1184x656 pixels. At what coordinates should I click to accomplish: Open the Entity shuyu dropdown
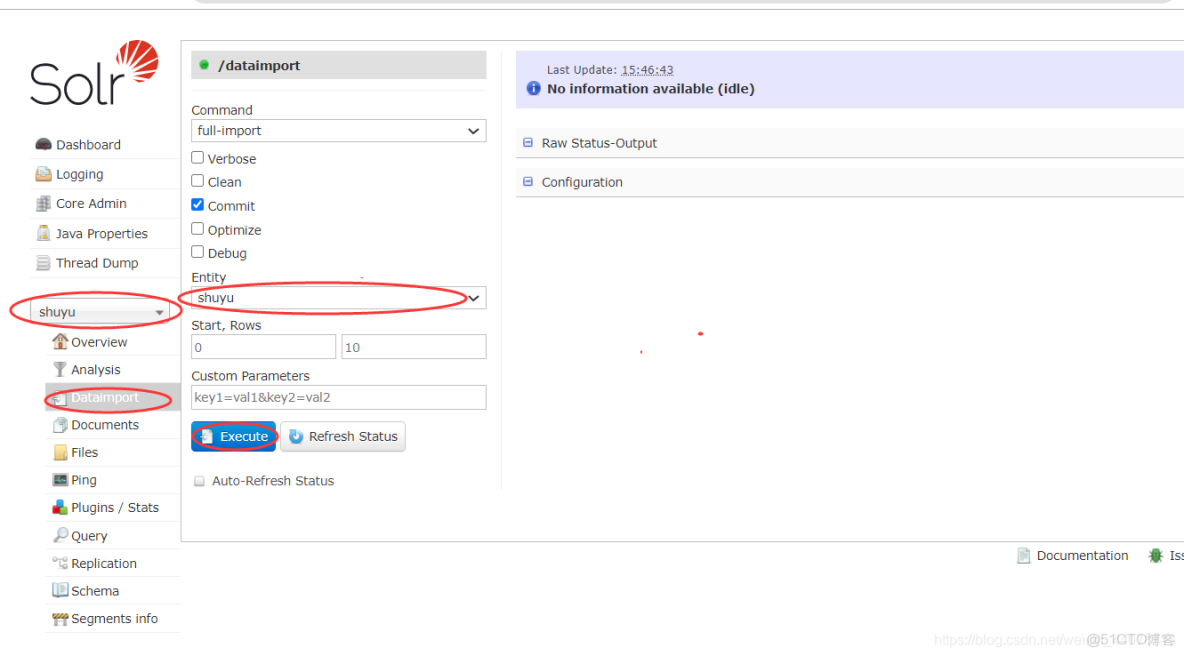338,297
